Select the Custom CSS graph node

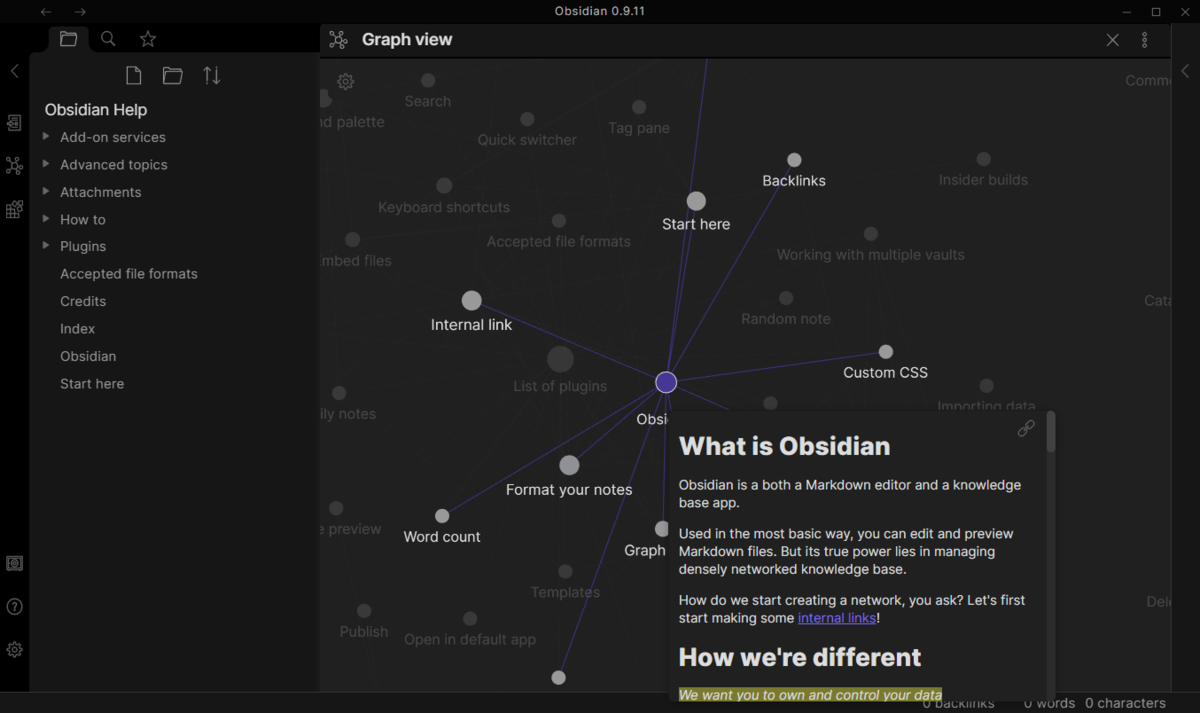pyautogui.click(x=885, y=351)
